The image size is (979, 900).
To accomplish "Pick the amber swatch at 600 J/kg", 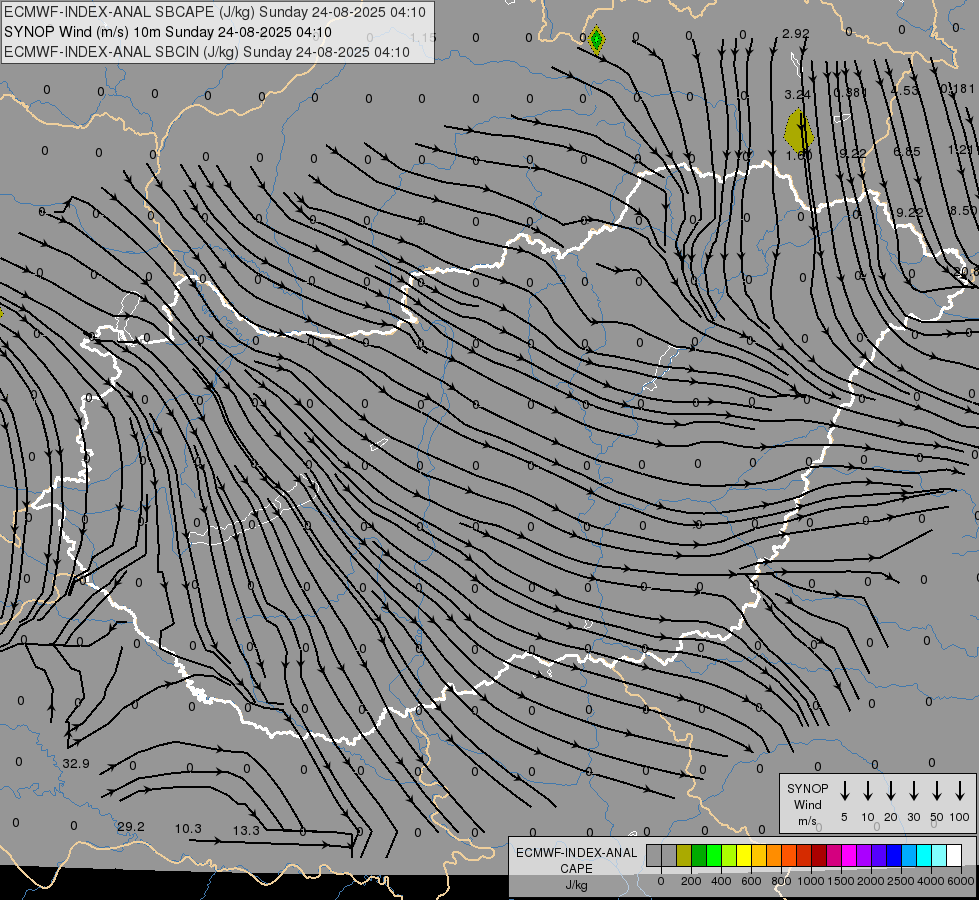I will click(759, 855).
